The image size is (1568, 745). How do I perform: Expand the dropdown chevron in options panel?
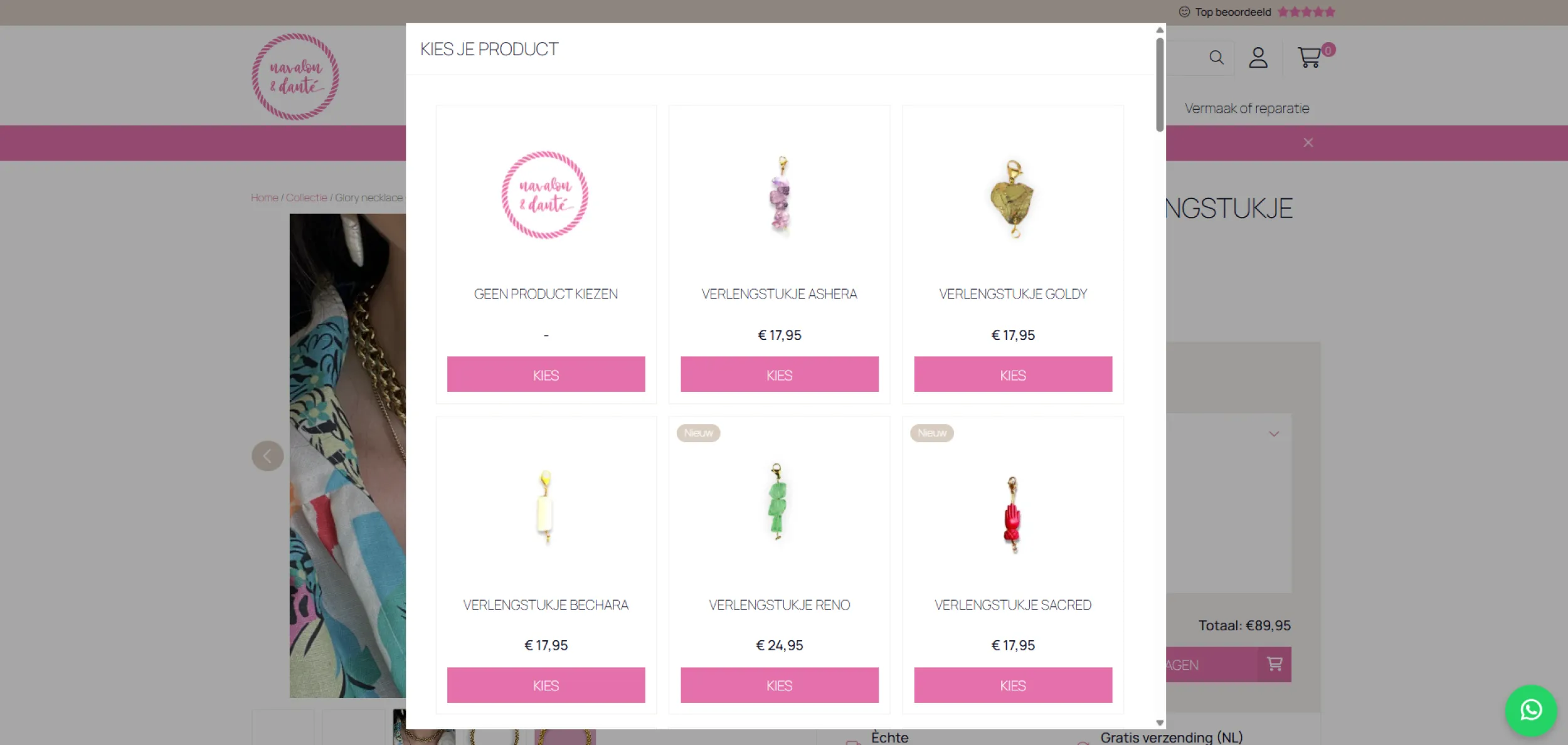(x=1273, y=434)
